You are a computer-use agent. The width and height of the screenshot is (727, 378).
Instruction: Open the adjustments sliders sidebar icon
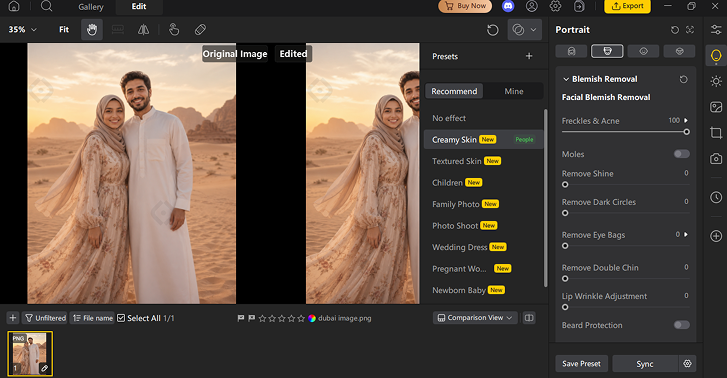pos(716,30)
